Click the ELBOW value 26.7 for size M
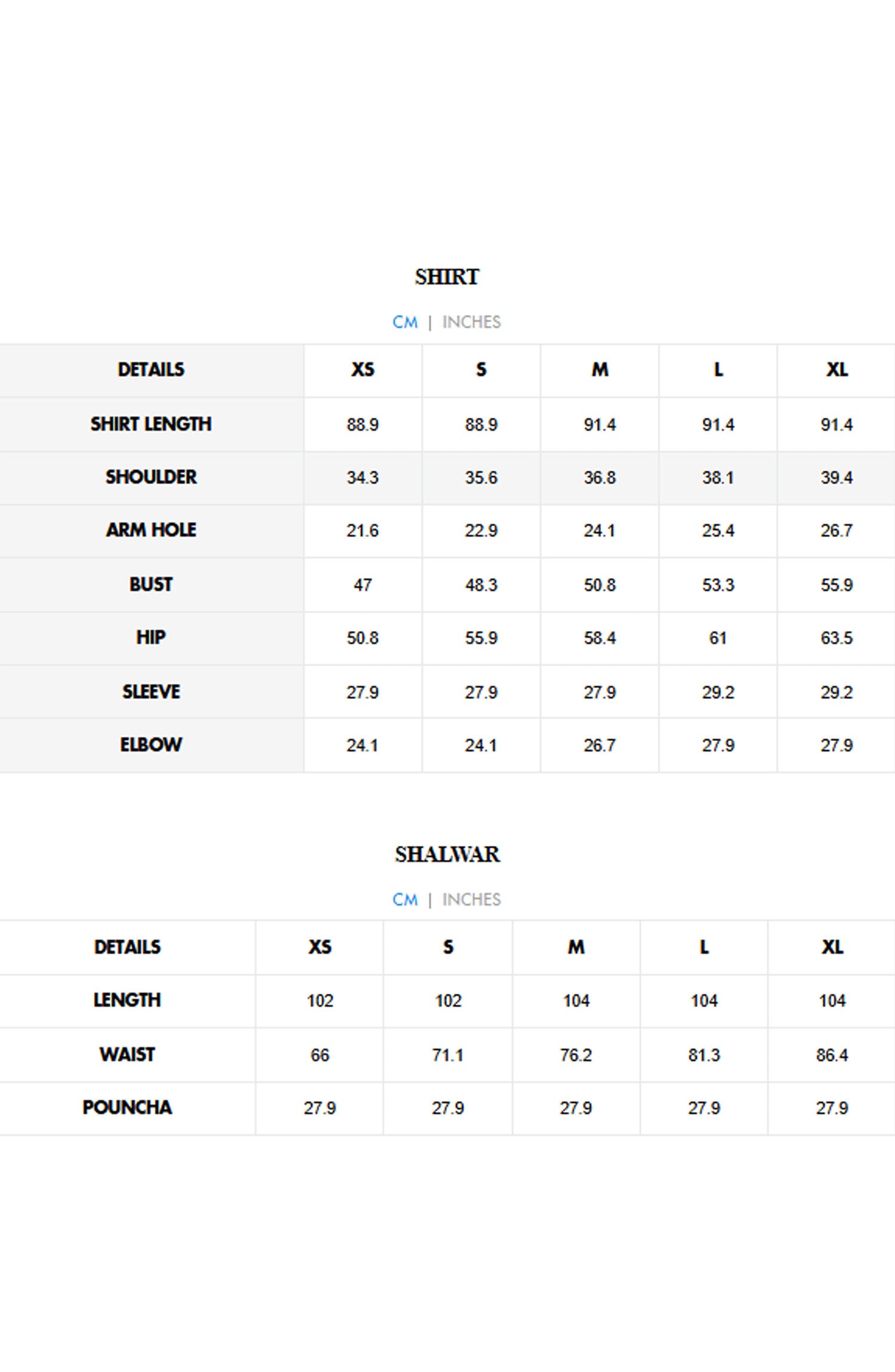The width and height of the screenshot is (895, 1372). pos(600,746)
